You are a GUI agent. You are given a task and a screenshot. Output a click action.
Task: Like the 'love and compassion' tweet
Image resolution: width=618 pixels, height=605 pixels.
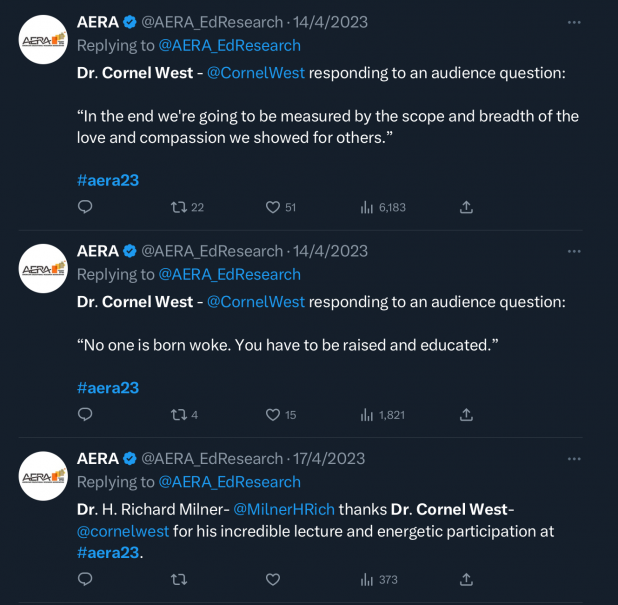pyautogui.click(x=272, y=207)
